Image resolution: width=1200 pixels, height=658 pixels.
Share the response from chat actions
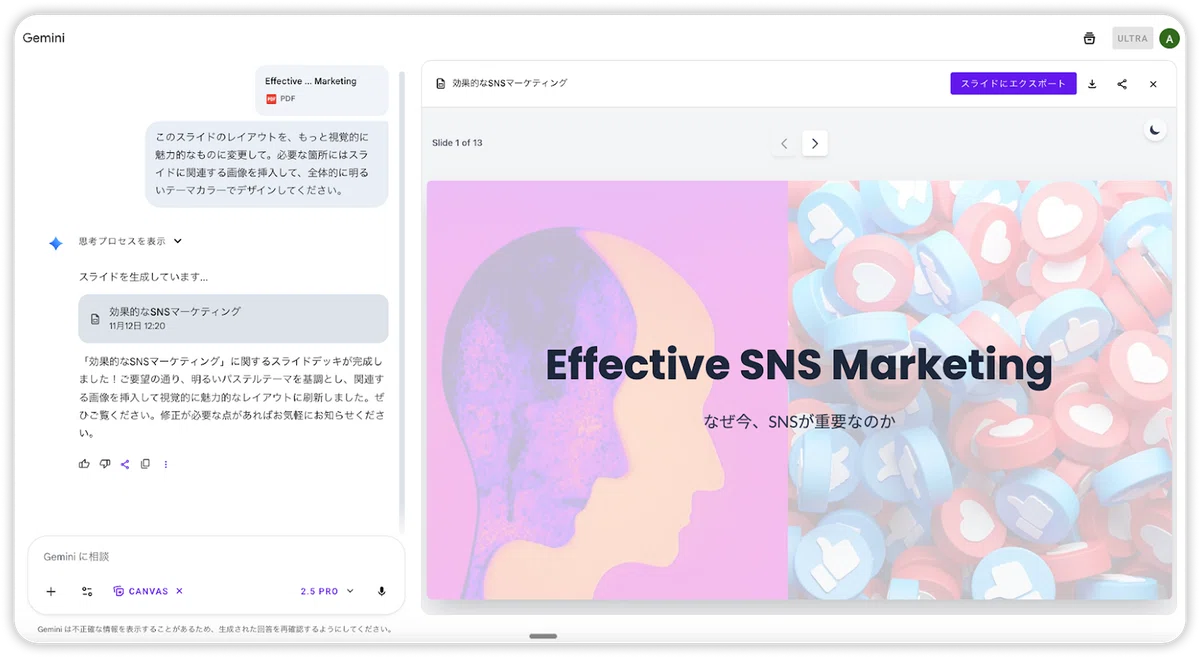click(125, 464)
